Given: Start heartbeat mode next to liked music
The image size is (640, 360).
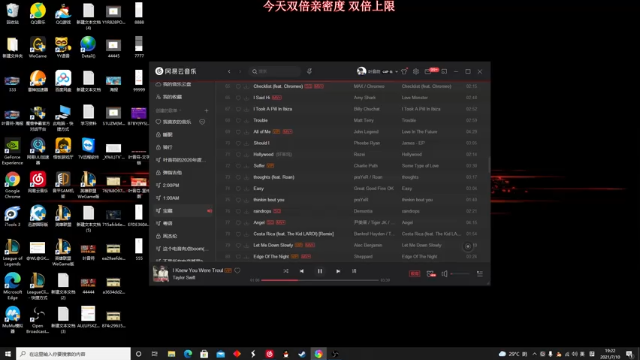Looking at the screenshot, I should (x=202, y=122).
